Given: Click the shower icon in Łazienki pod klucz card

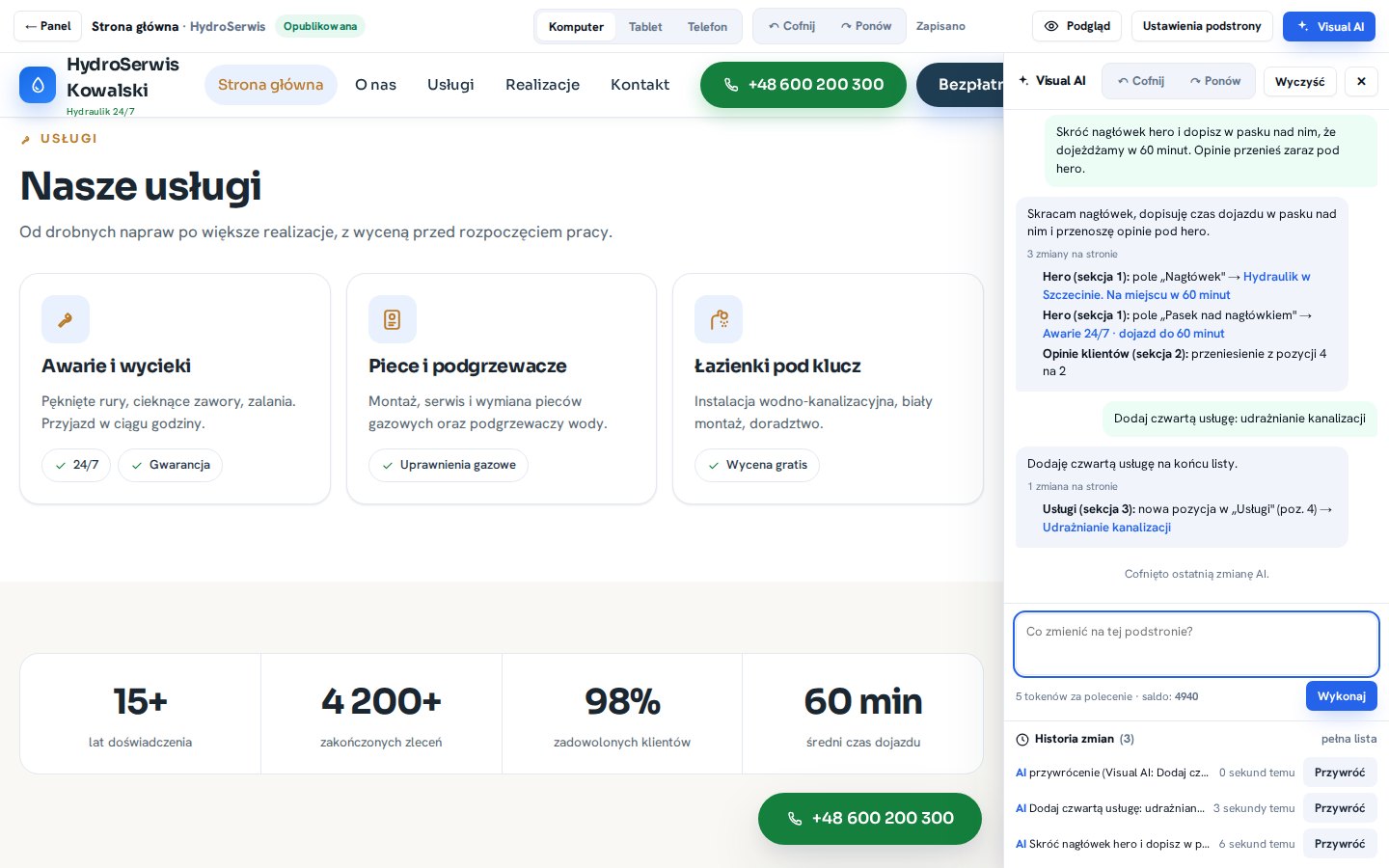Looking at the screenshot, I should [719, 319].
